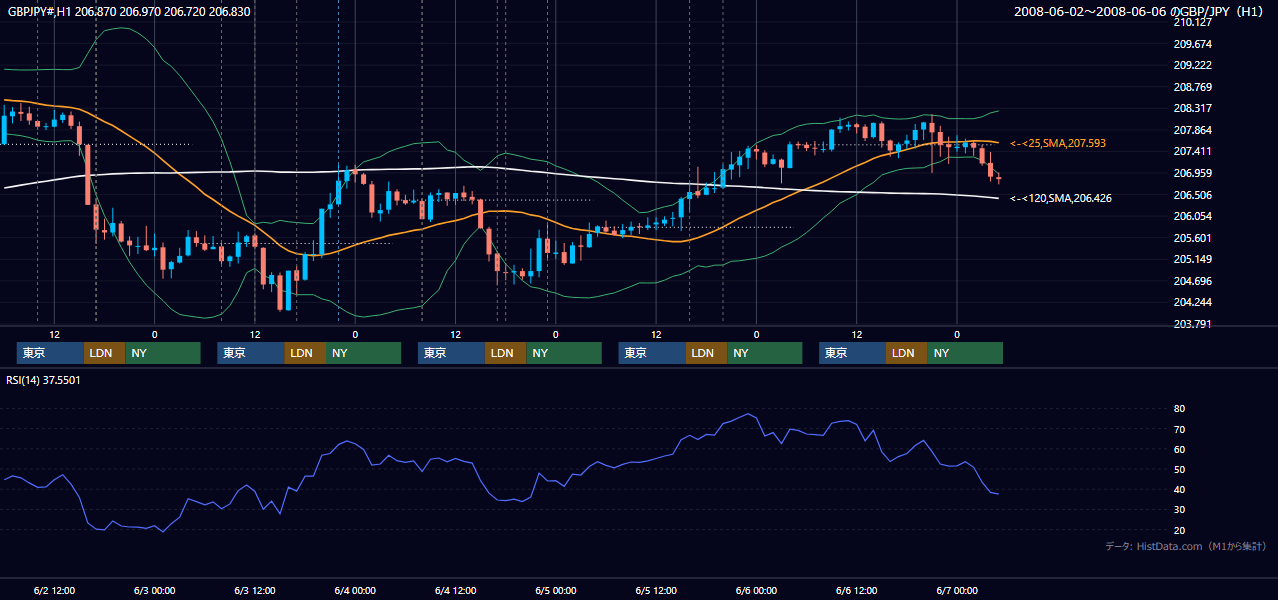Image resolution: width=1278 pixels, height=600 pixels.
Task: Click the RSI 40 level label
Action: coord(1179,489)
